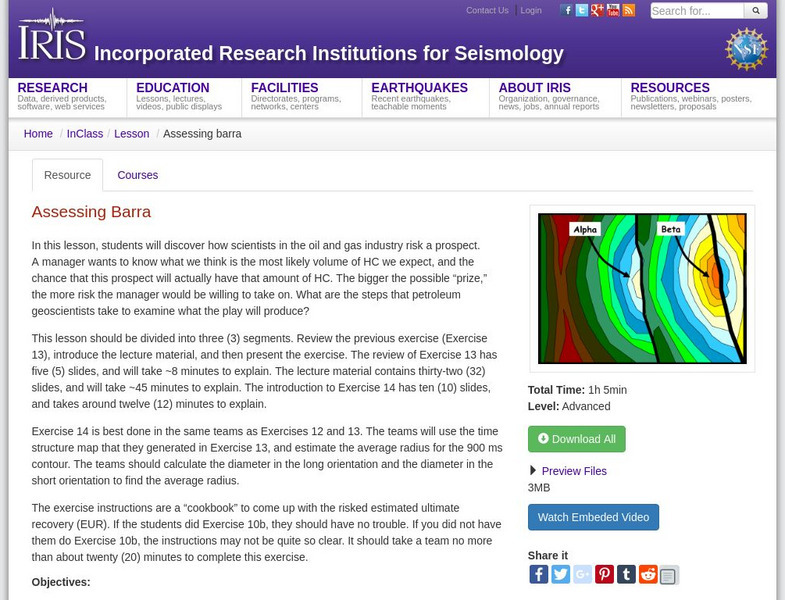This screenshot has height=600, width=785.
Task: Open the YouTube icon in header
Action: click(613, 10)
